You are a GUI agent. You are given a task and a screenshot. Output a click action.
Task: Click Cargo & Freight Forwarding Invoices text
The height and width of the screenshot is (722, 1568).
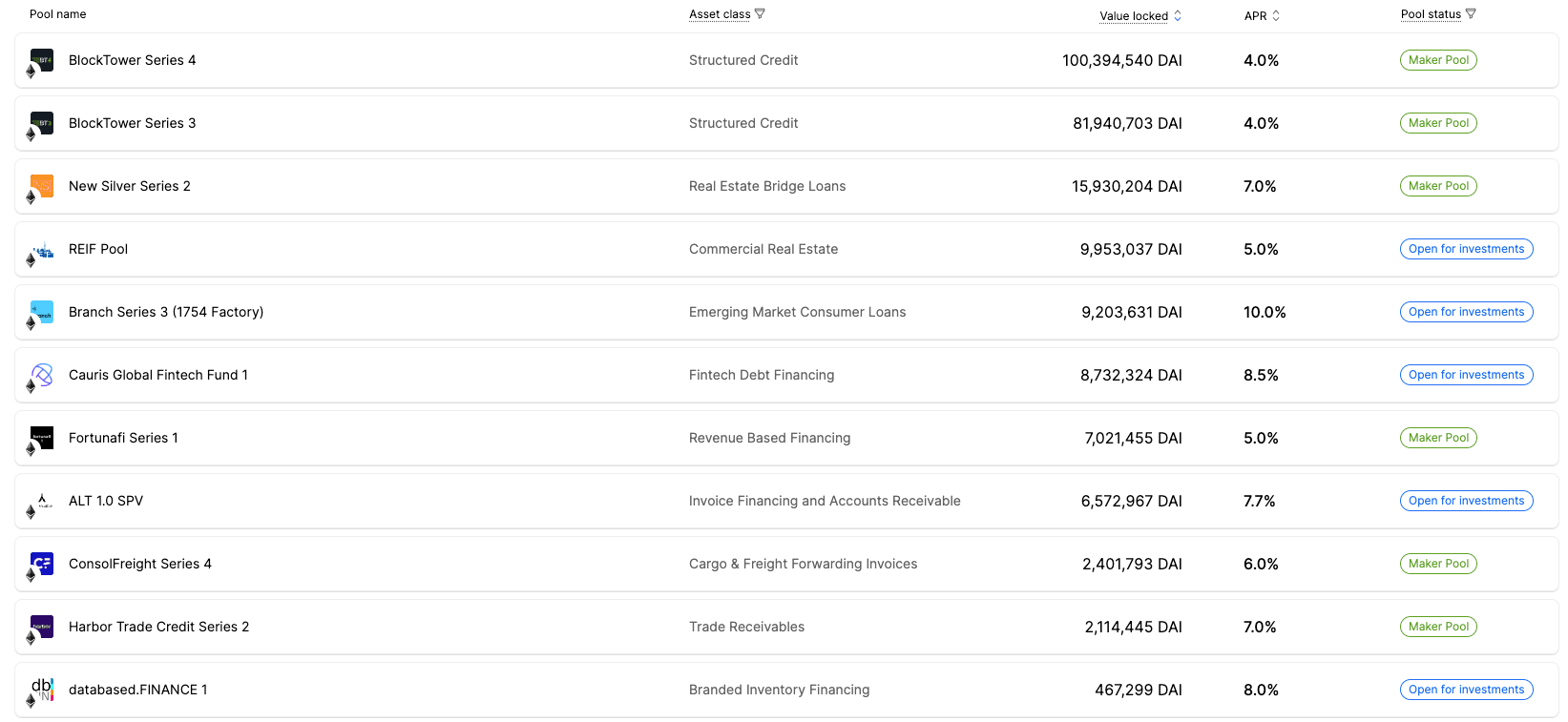(x=804, y=564)
